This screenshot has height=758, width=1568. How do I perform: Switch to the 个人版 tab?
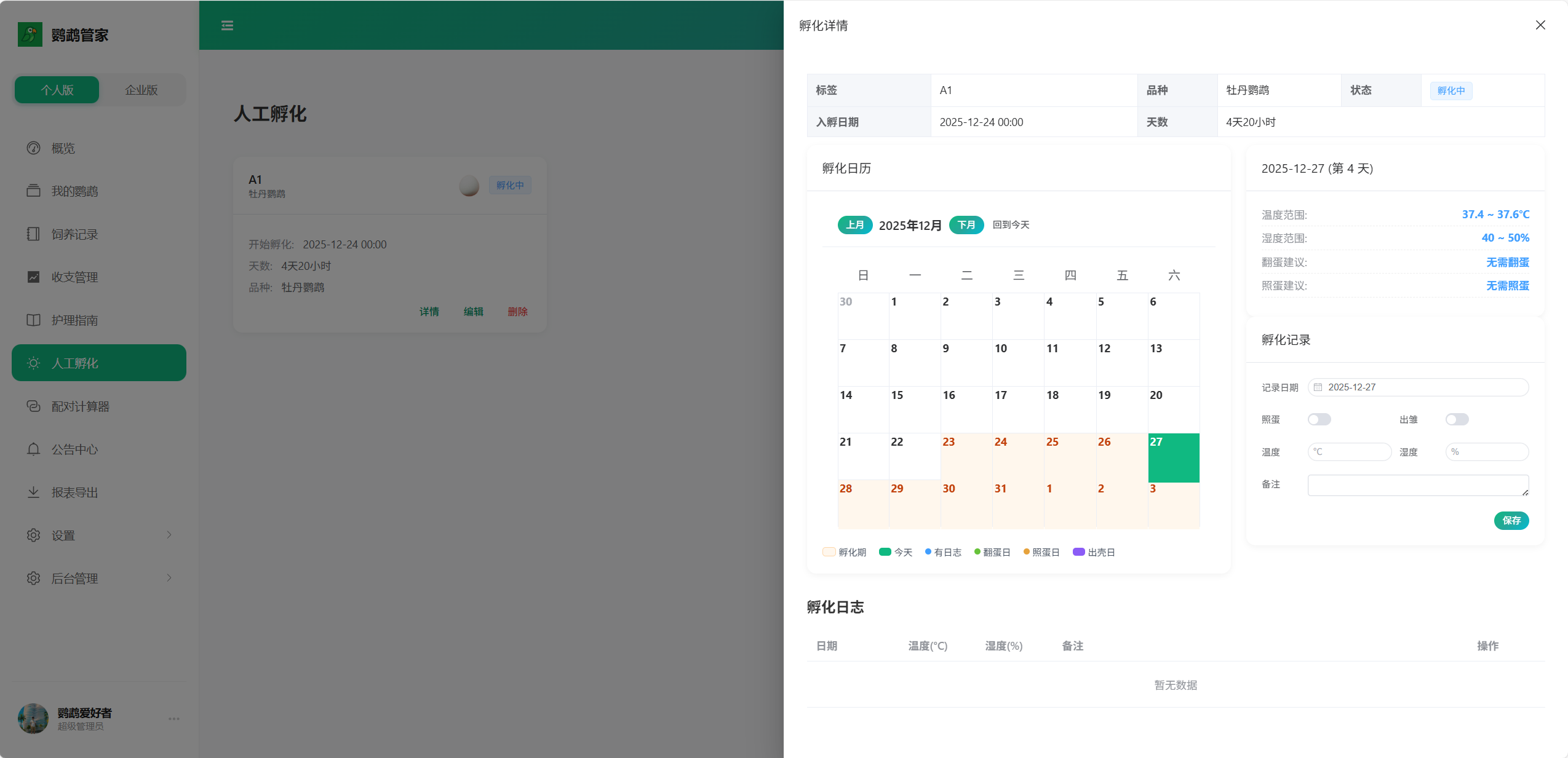[56, 89]
